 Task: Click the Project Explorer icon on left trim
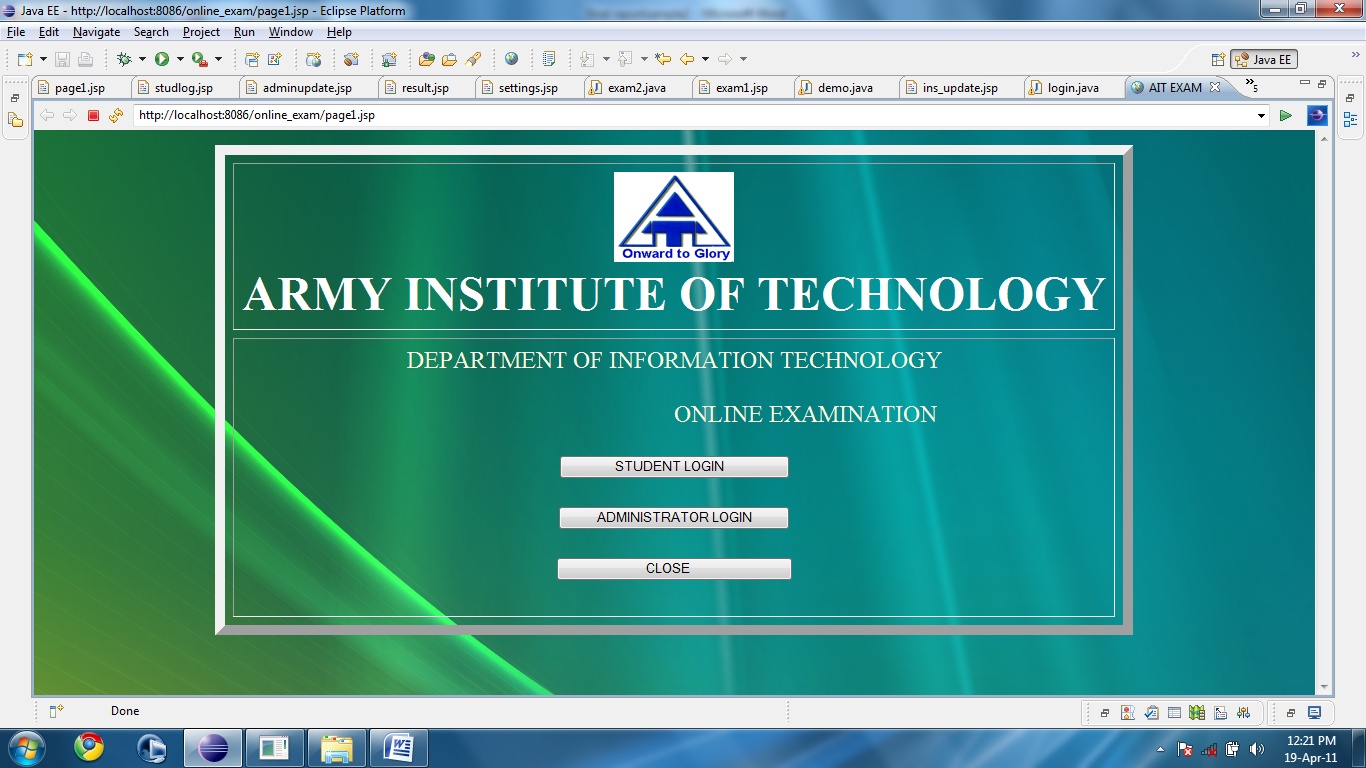[x=15, y=120]
